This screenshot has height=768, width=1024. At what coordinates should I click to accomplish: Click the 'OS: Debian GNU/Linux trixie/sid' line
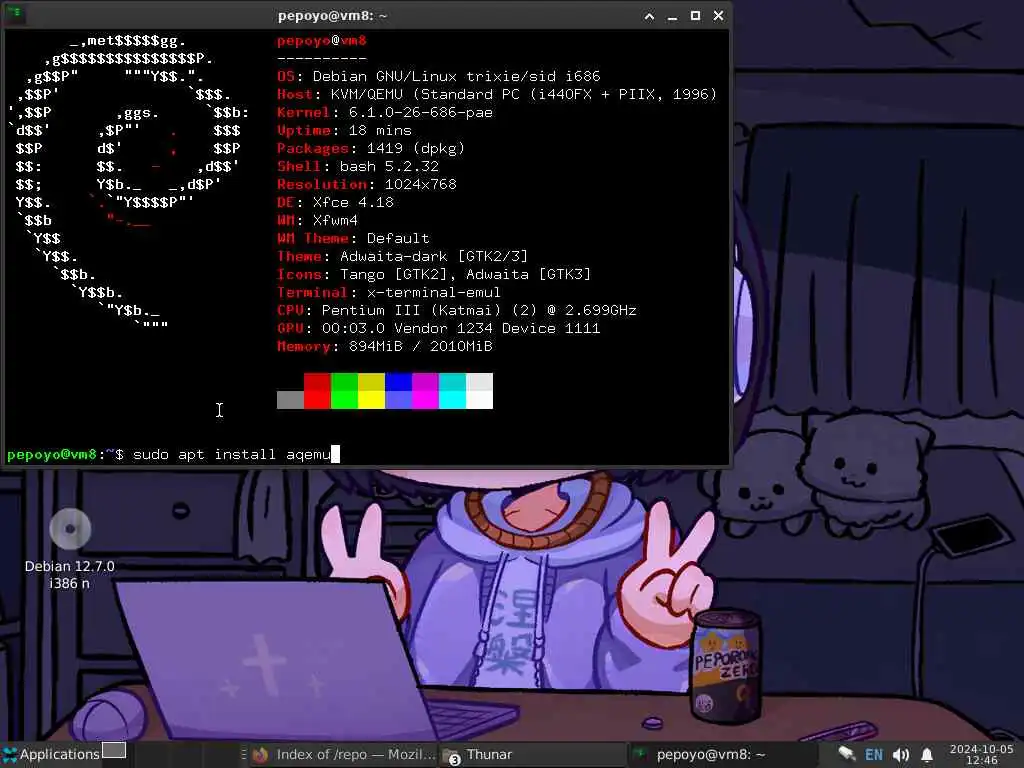(439, 76)
